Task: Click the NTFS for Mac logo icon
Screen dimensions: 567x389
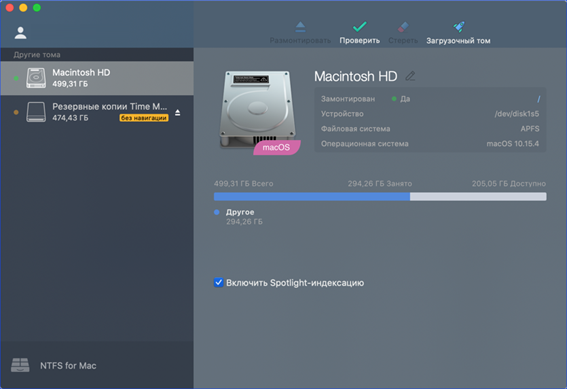Action: 20,365
